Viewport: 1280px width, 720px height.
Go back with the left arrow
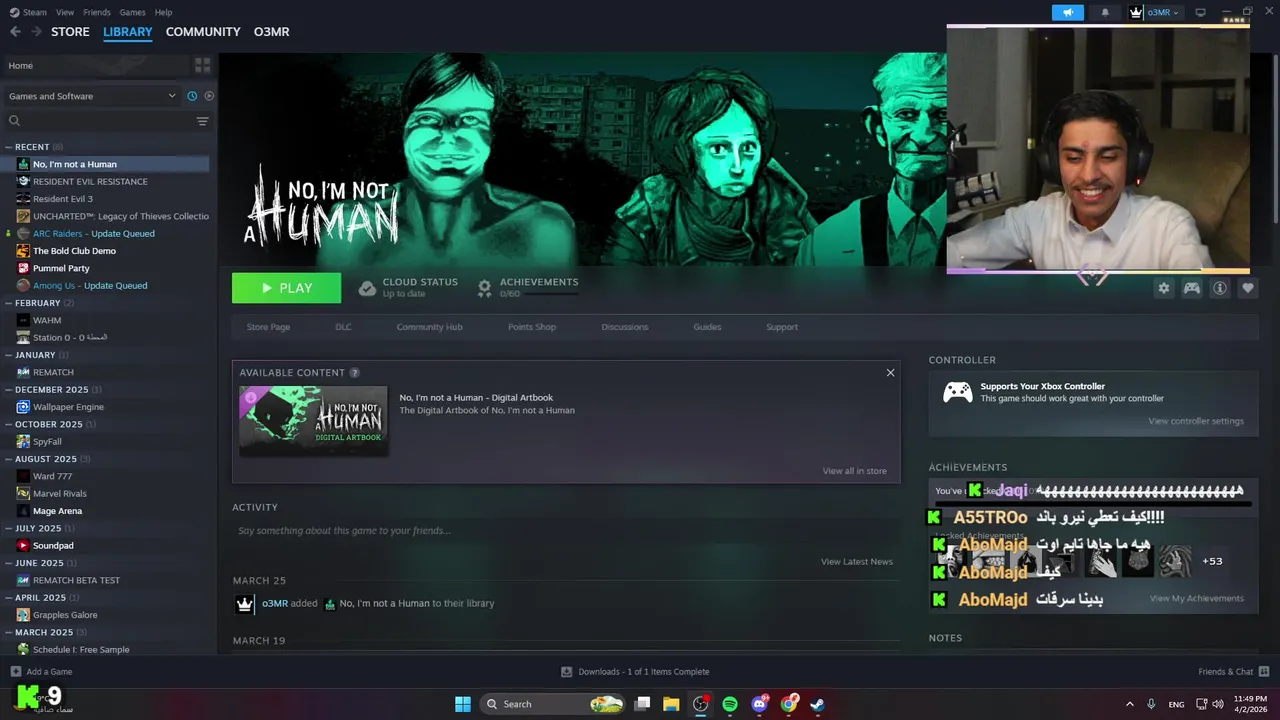(15, 32)
